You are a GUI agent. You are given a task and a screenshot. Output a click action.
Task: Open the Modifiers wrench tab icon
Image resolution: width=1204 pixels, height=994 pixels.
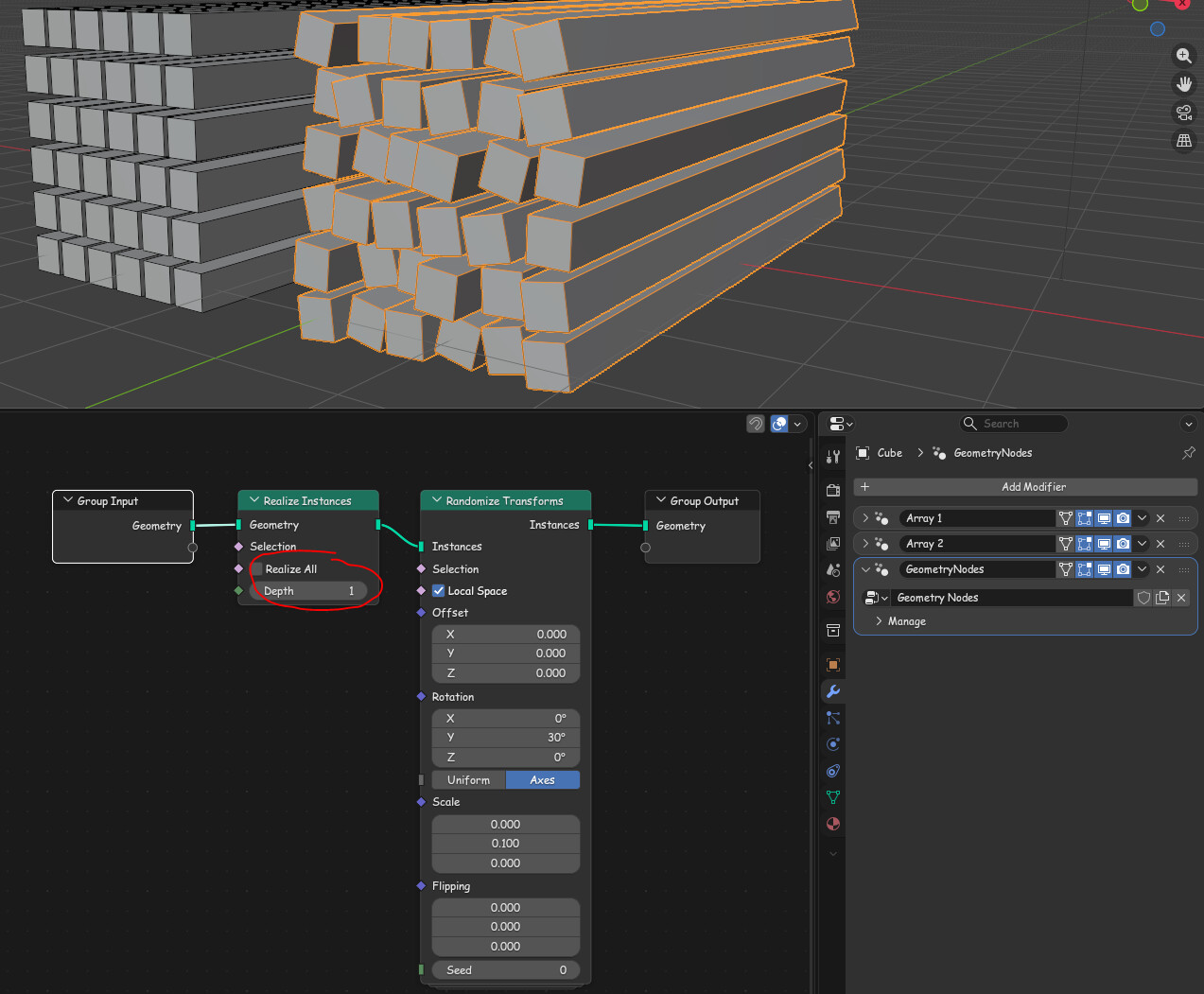[x=833, y=691]
